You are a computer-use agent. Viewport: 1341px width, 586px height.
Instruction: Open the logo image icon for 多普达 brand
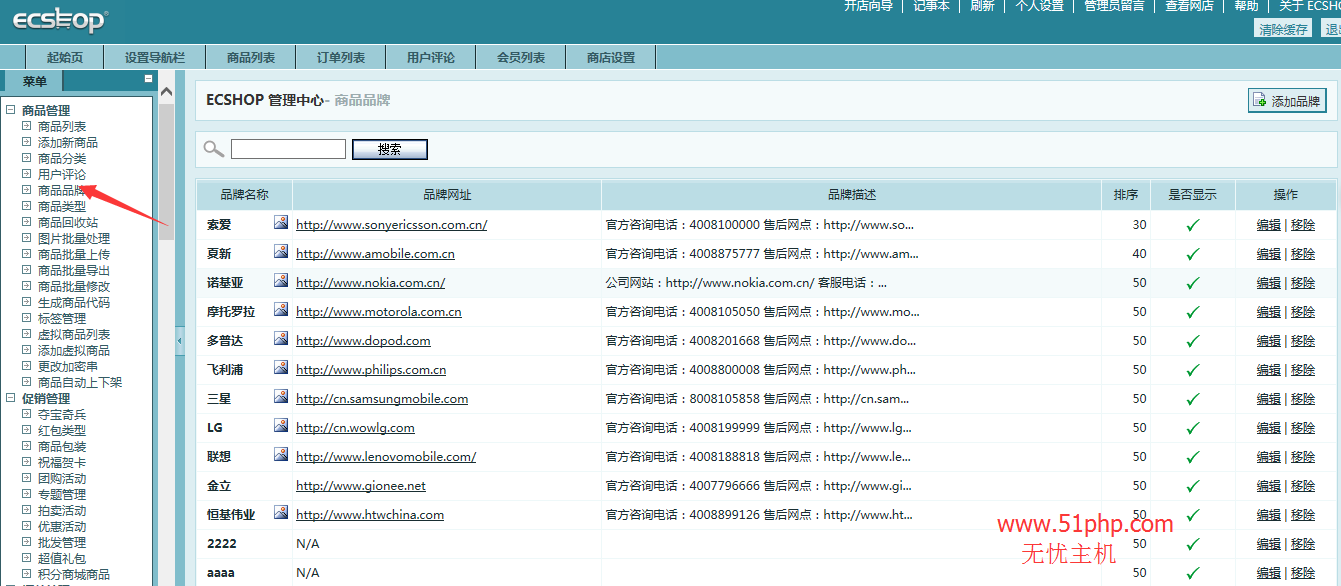click(281, 339)
